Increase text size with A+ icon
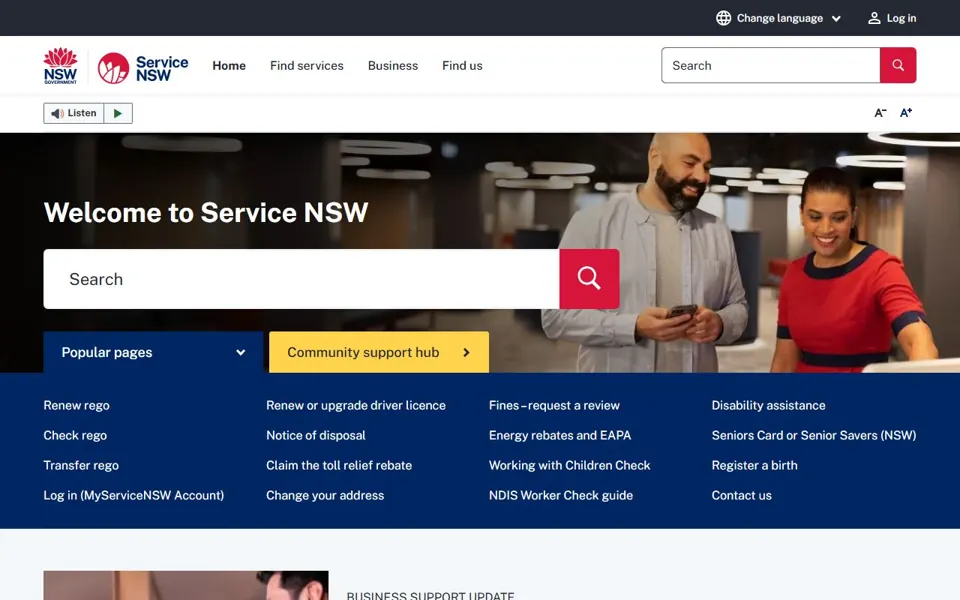The height and width of the screenshot is (600, 960). click(906, 113)
